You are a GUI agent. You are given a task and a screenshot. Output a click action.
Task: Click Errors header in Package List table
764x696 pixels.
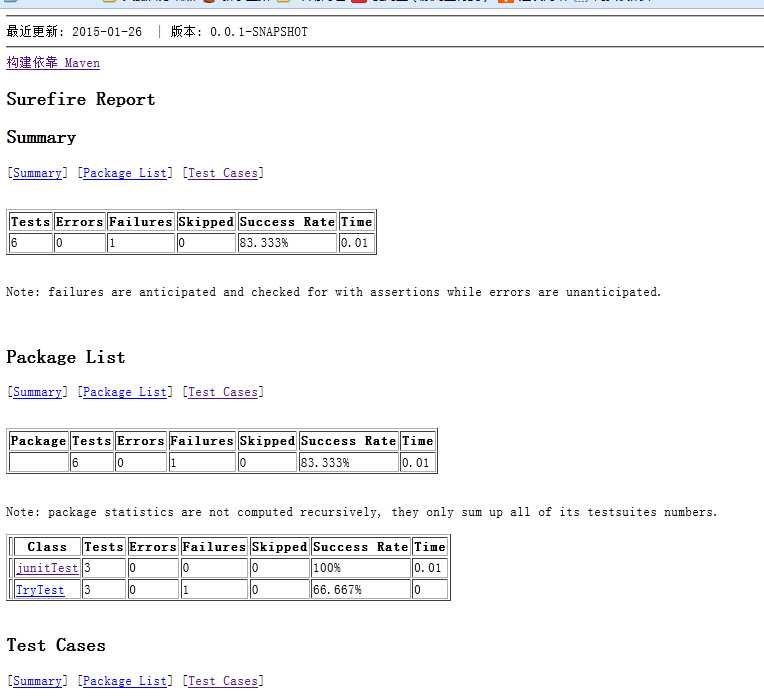click(141, 441)
